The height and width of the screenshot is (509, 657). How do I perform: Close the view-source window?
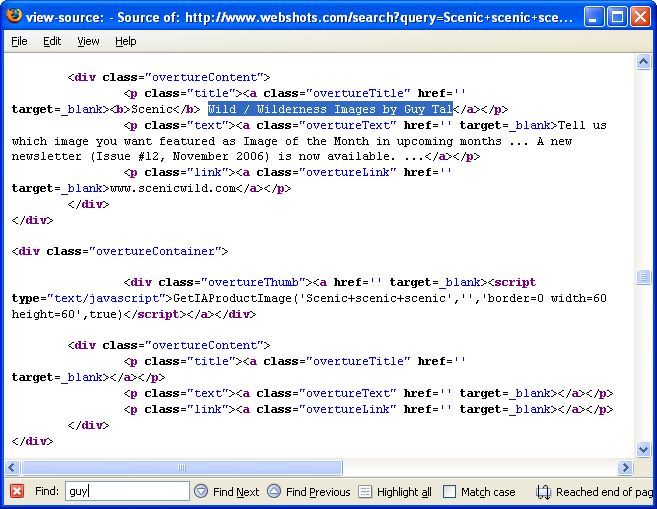point(641,17)
